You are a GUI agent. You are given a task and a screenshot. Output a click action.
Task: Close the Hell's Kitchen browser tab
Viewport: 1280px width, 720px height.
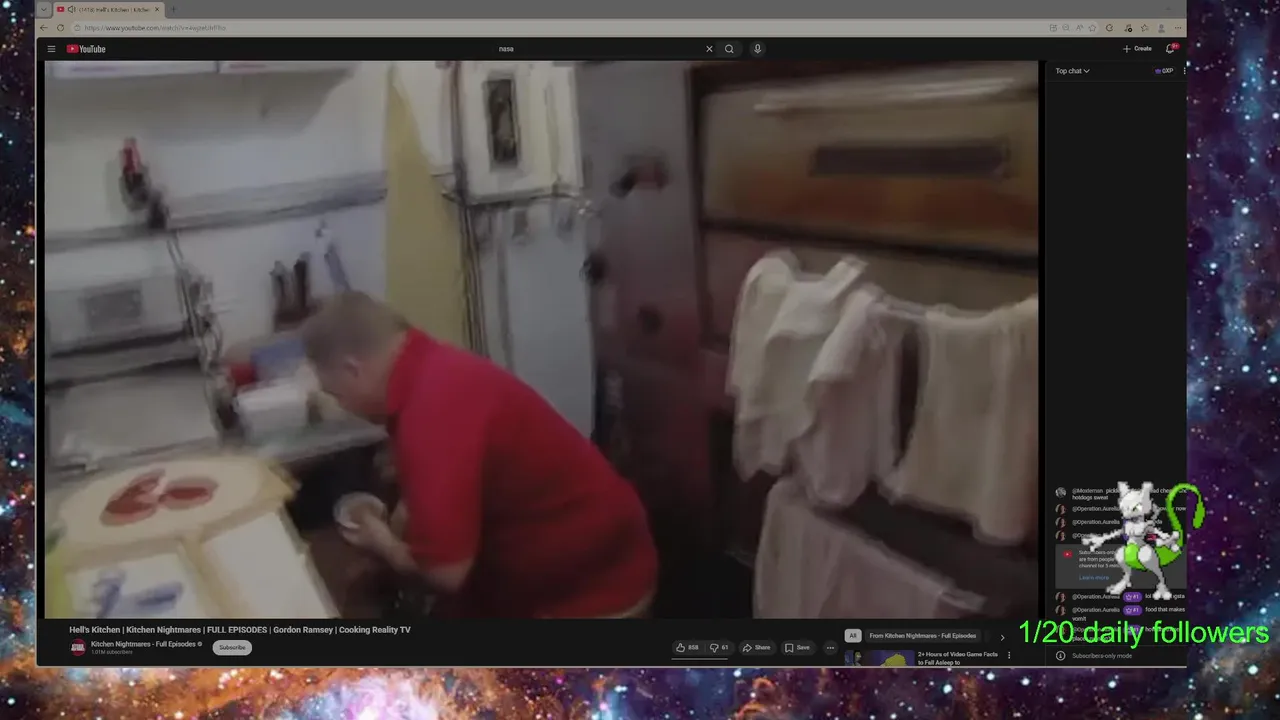157,9
